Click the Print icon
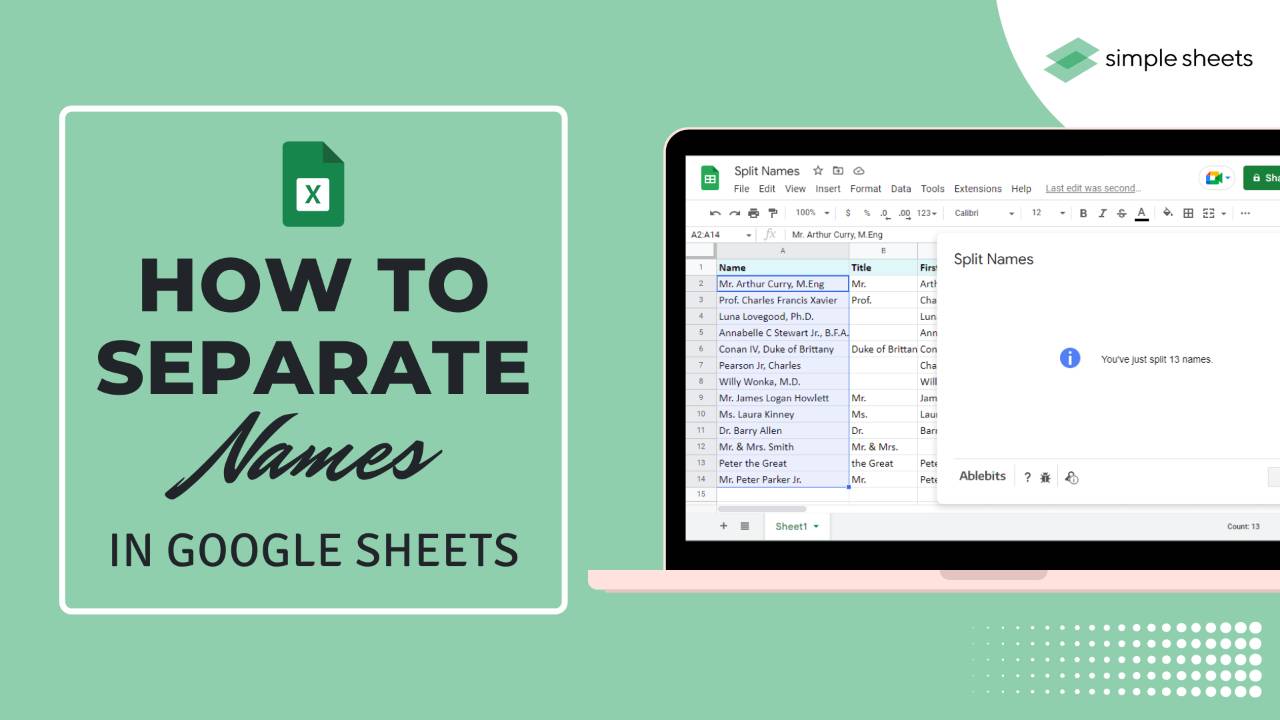Viewport: 1280px width, 720px height. 753,213
